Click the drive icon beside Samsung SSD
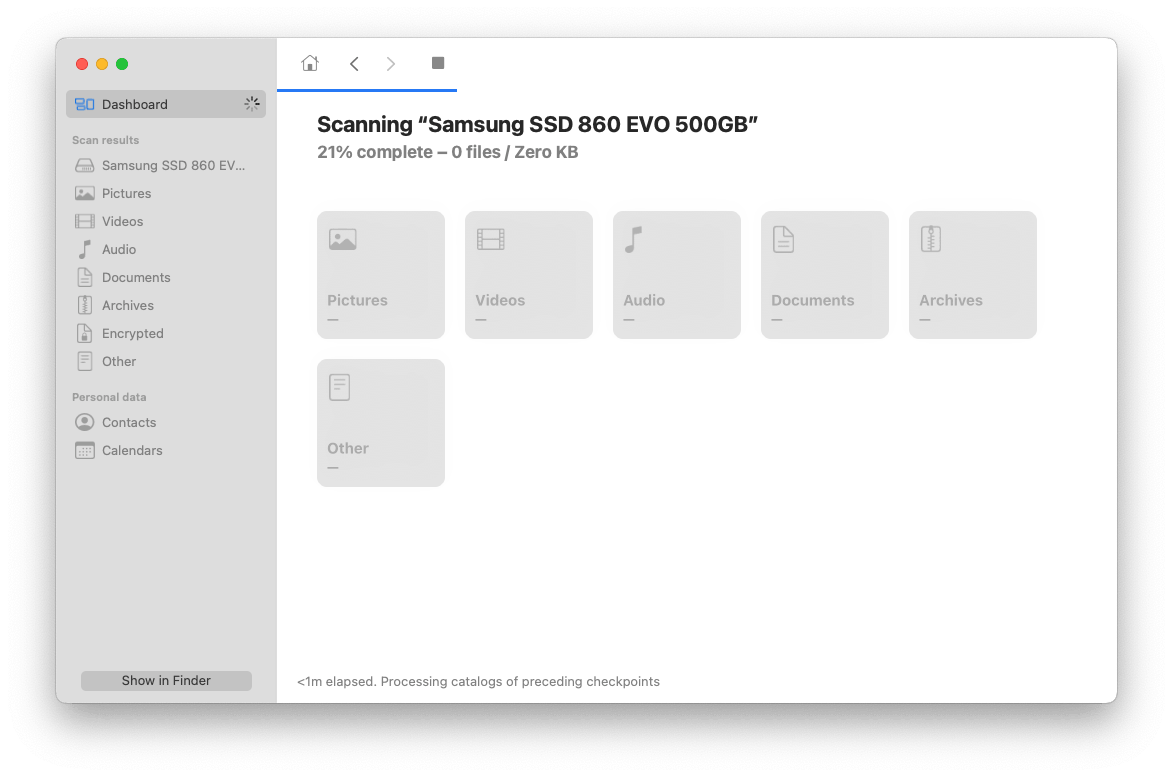Screen dimensions: 1173x777 [85, 165]
